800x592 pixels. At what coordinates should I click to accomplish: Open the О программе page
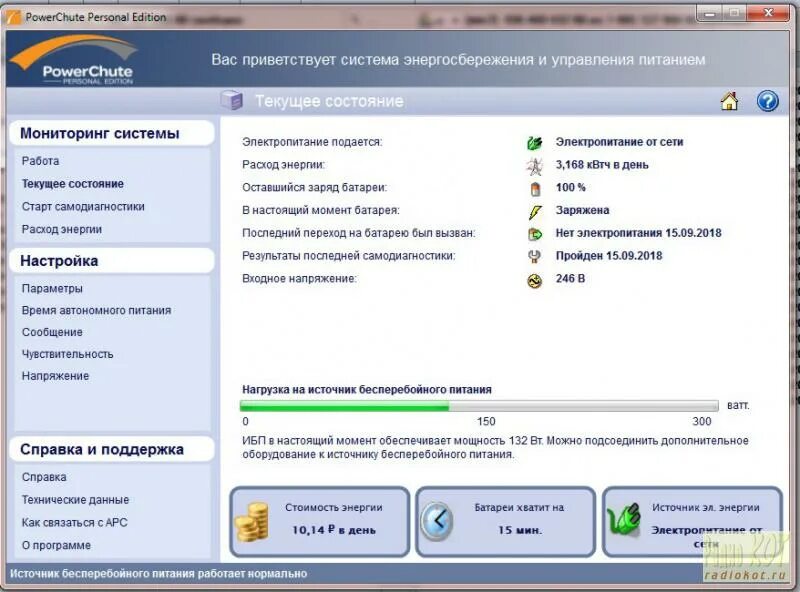pyautogui.click(x=56, y=546)
